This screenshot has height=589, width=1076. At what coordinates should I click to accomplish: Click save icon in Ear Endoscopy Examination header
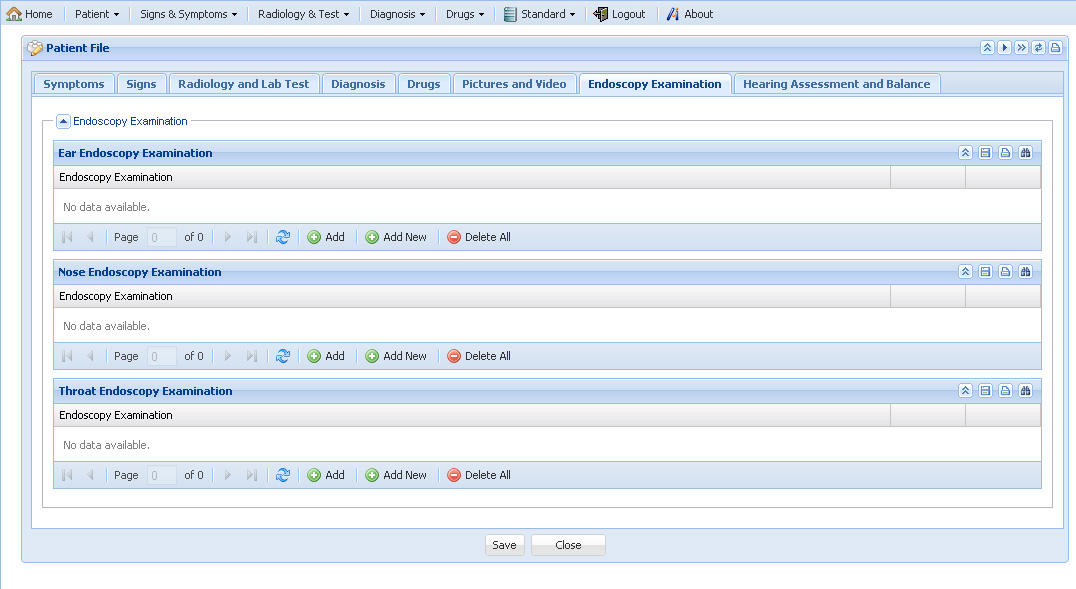coord(985,152)
